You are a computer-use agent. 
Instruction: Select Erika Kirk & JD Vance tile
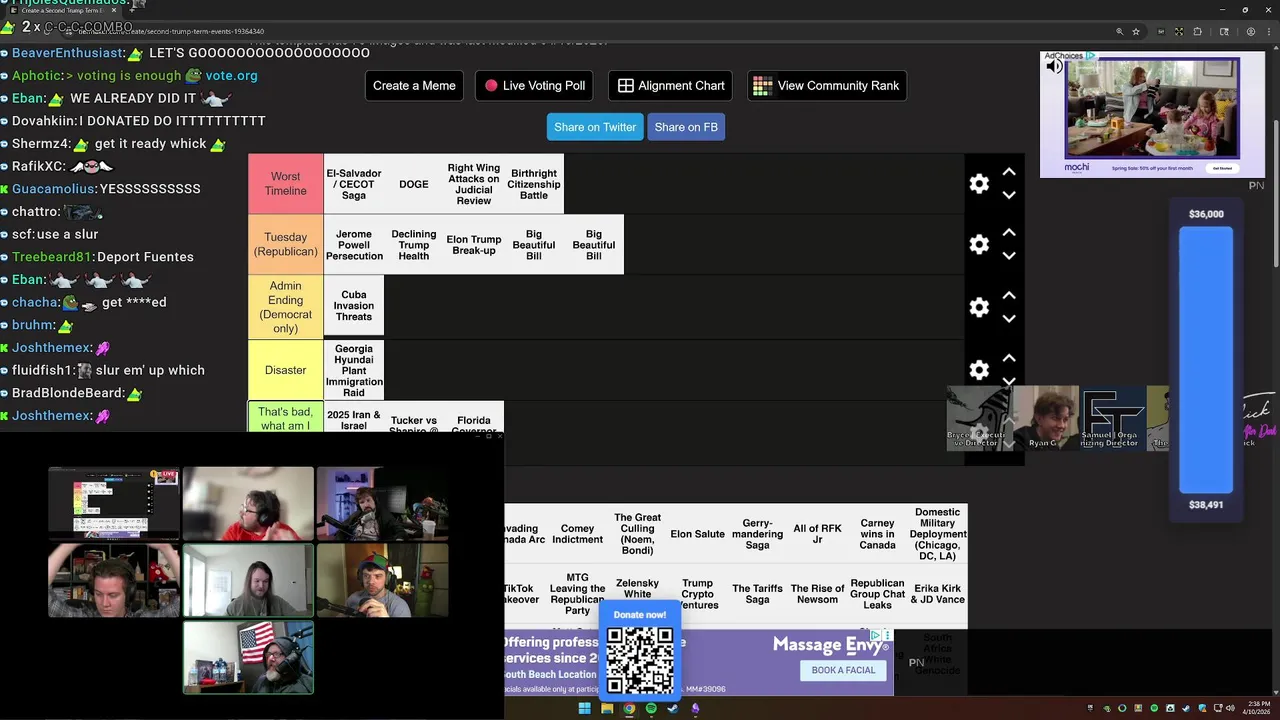click(x=937, y=594)
